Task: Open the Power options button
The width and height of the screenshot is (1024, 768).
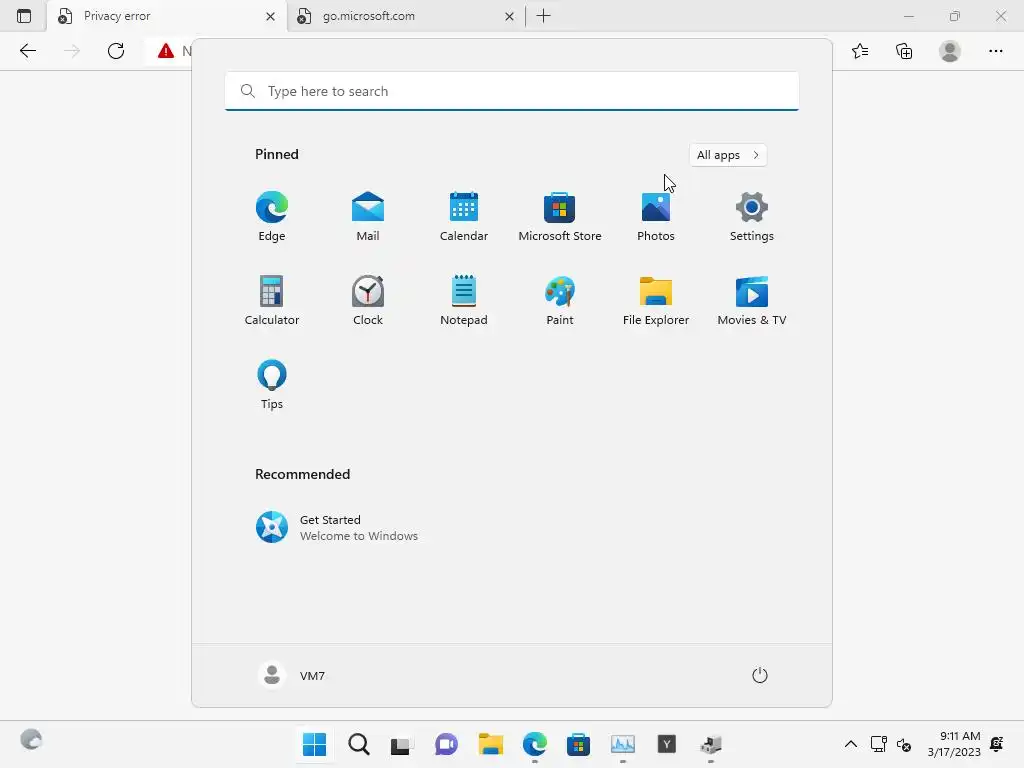Action: pos(760,675)
